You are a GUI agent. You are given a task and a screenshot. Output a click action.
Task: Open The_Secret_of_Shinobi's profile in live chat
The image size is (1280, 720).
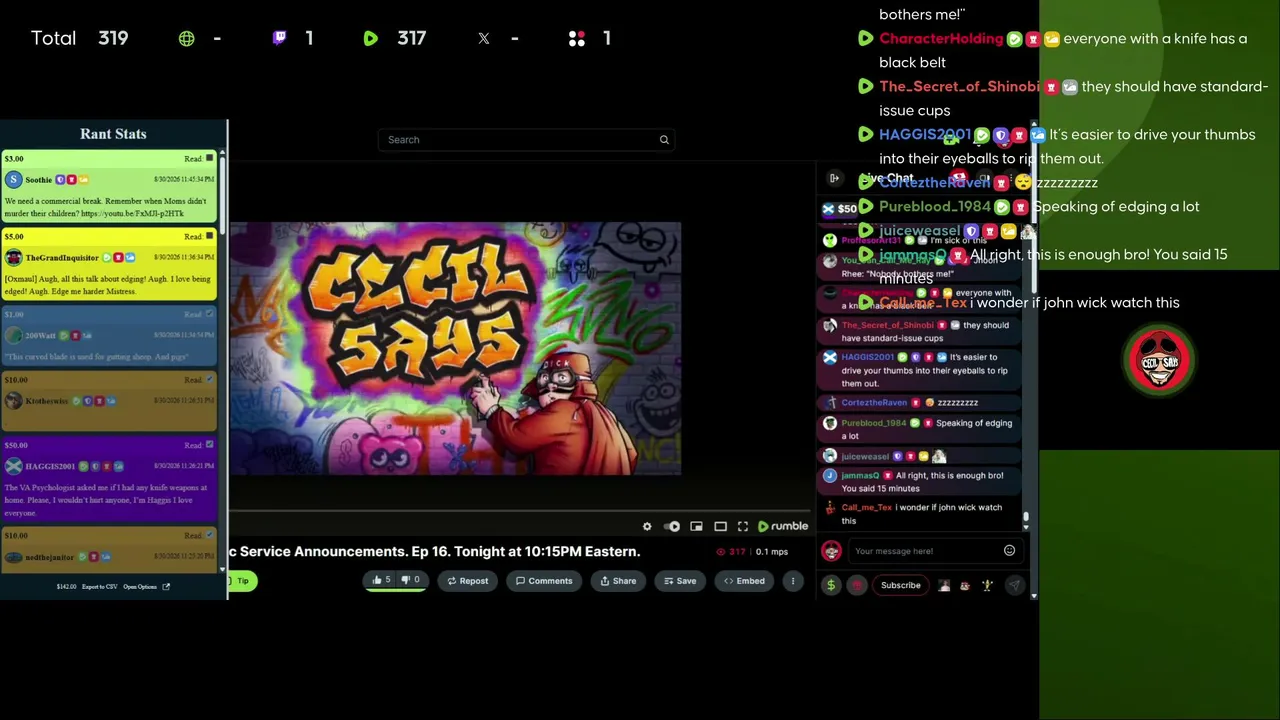click(x=887, y=325)
